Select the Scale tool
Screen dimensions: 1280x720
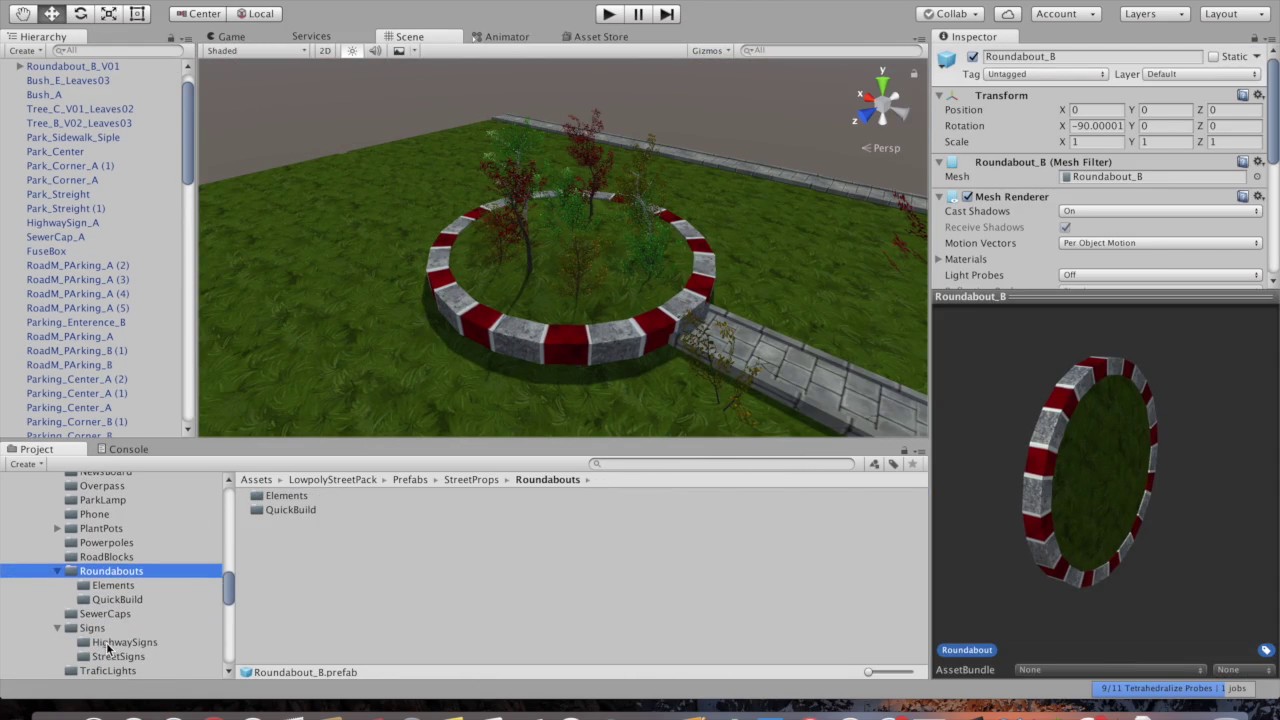coord(109,14)
